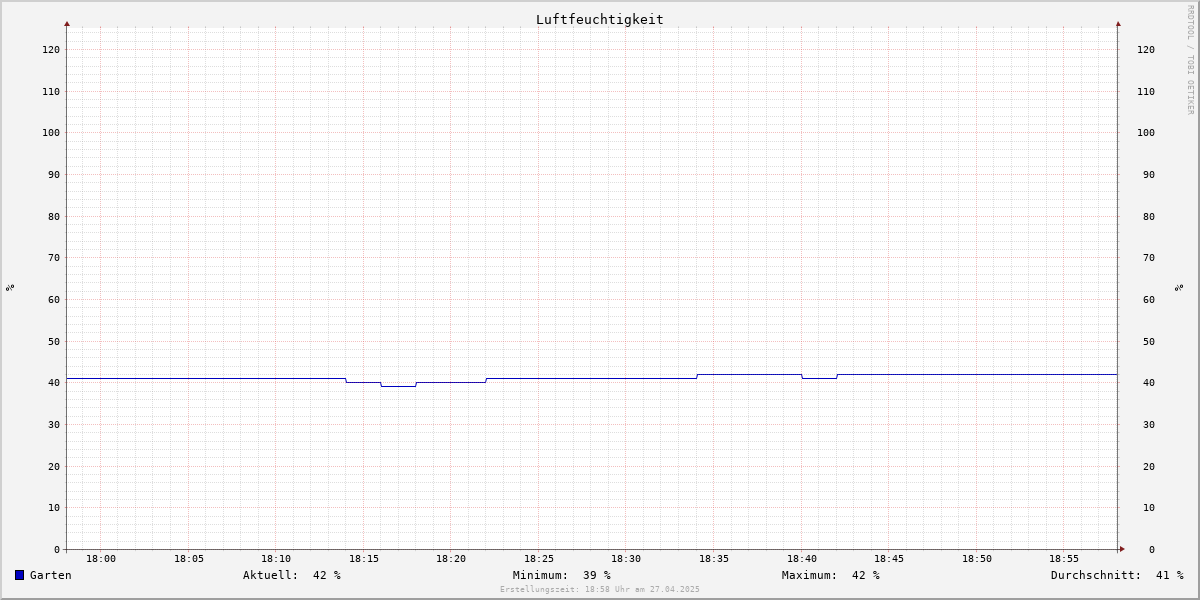Click the right y-axis top arrow

click(x=1118, y=23)
